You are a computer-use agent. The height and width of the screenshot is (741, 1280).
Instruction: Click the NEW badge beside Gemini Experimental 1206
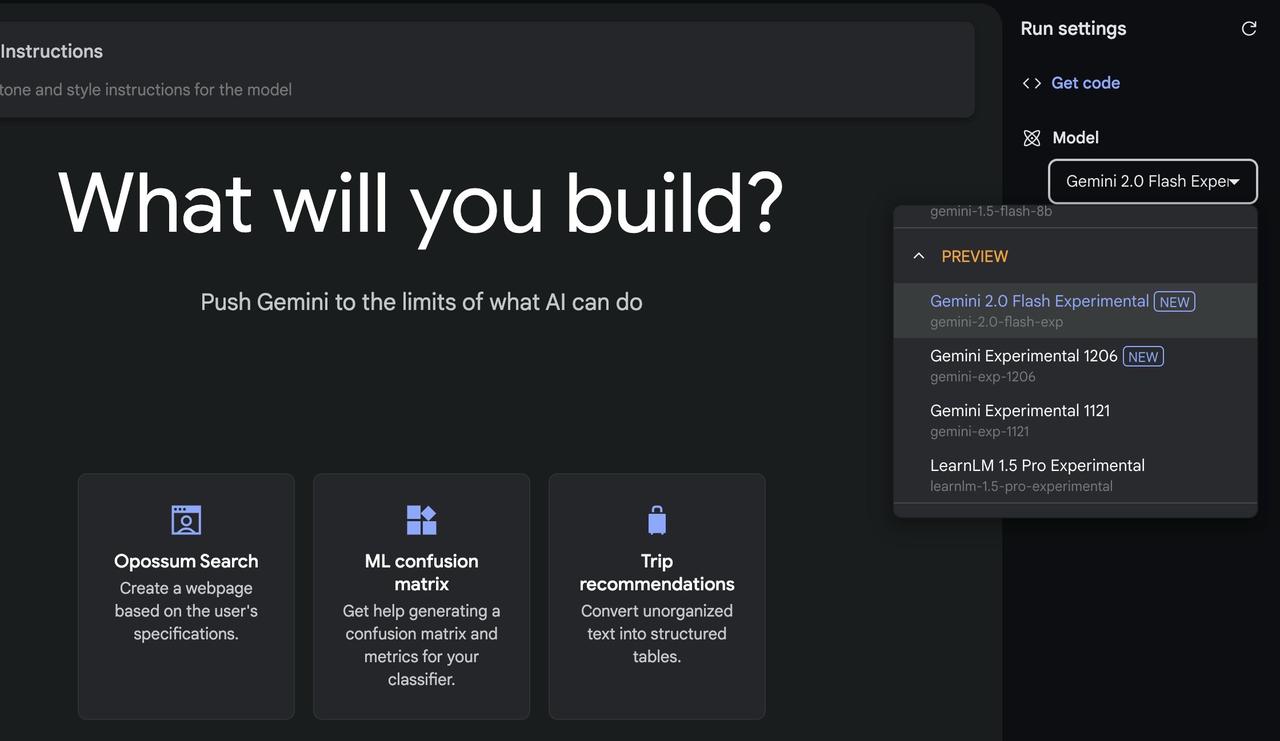coord(1143,357)
